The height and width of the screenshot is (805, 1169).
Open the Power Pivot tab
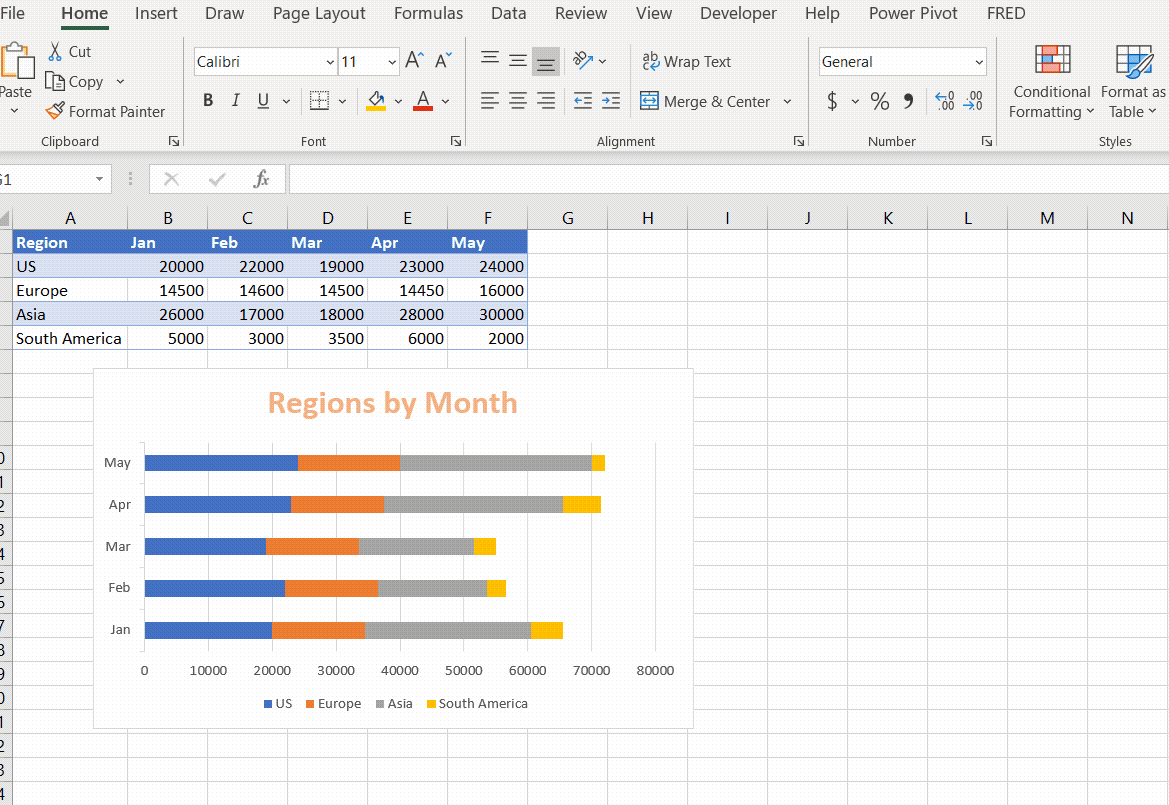[x=913, y=13]
